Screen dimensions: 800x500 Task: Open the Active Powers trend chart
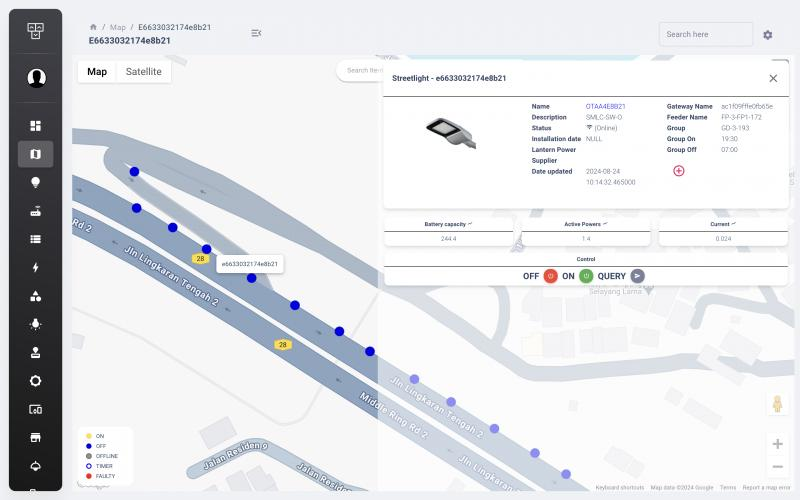pyautogui.click(x=605, y=224)
